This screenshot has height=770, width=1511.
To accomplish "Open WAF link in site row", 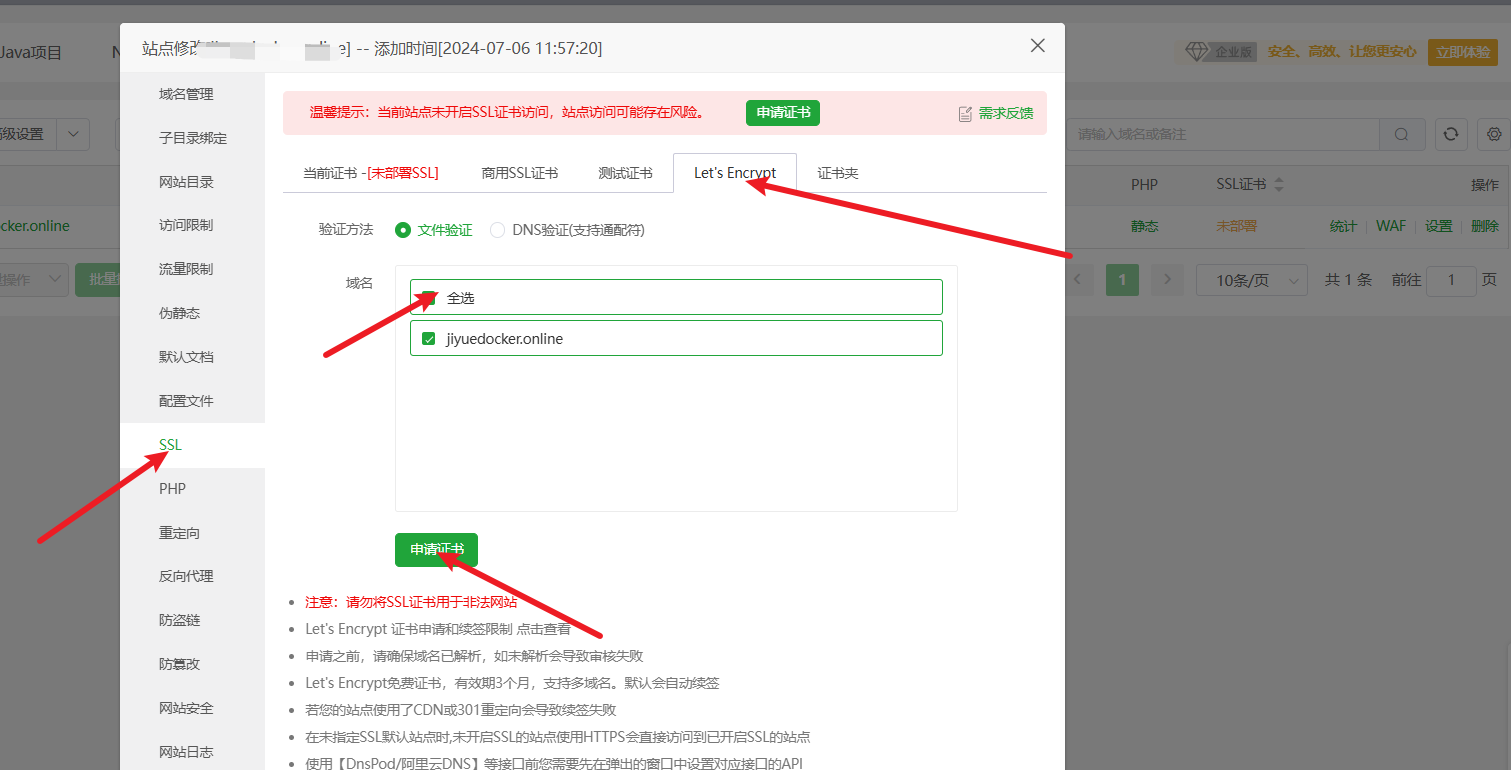I will (x=1391, y=226).
